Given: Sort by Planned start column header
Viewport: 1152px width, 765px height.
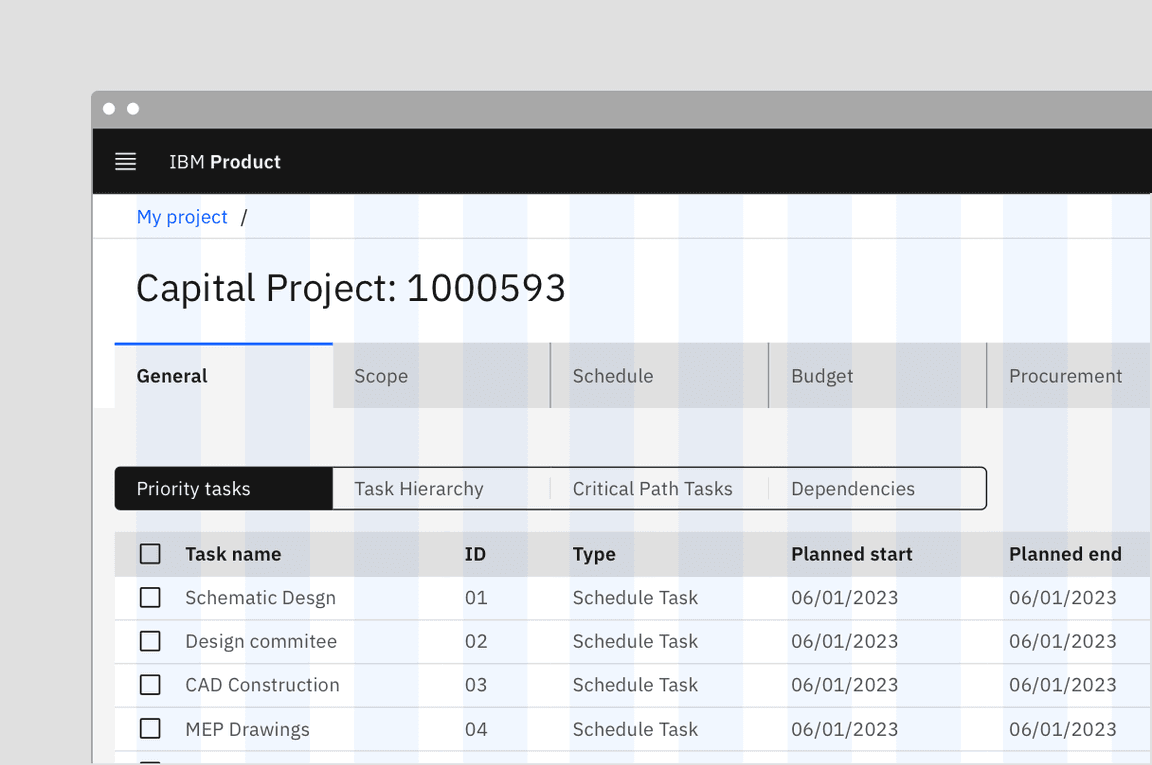Looking at the screenshot, I should (851, 554).
